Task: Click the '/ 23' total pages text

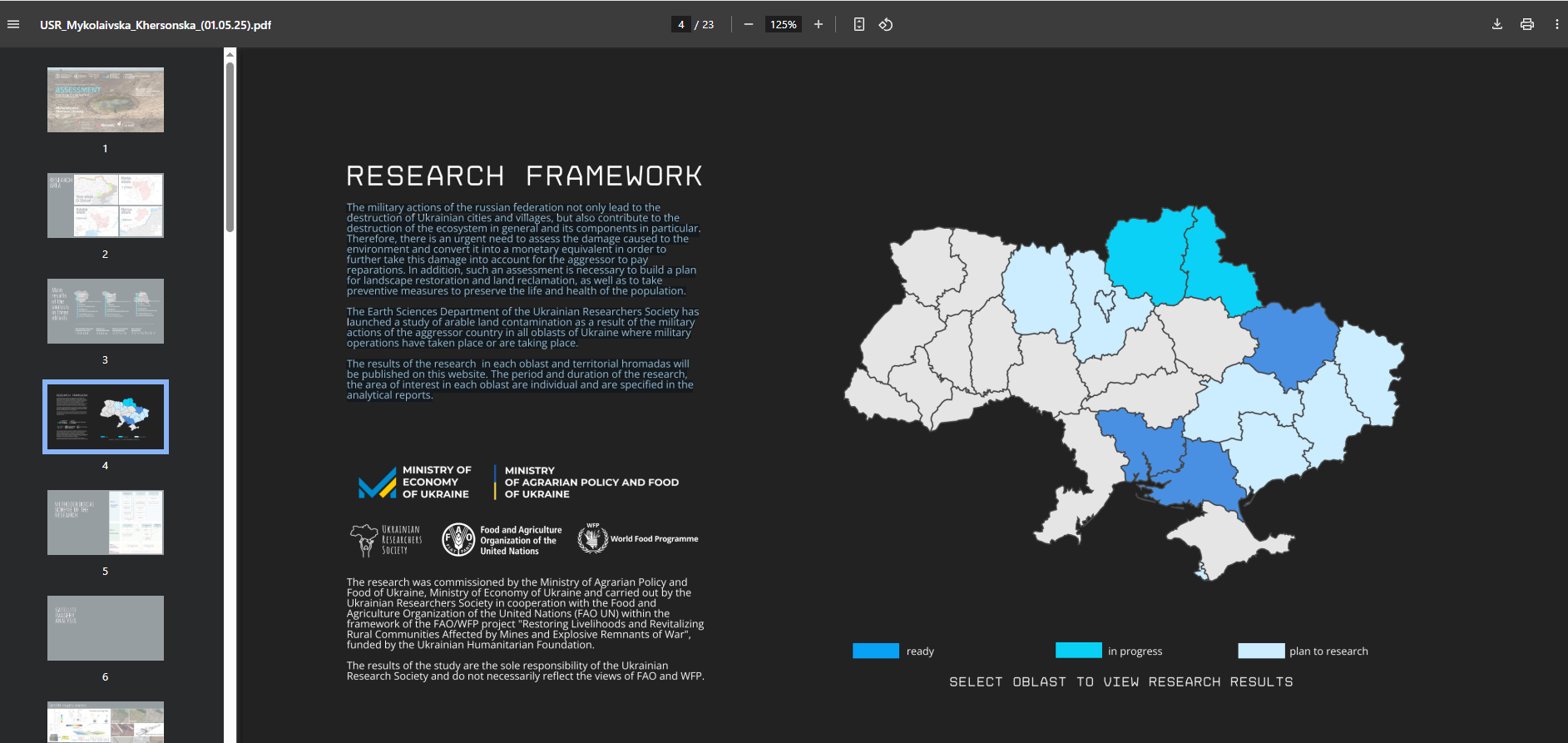Action: point(705,25)
